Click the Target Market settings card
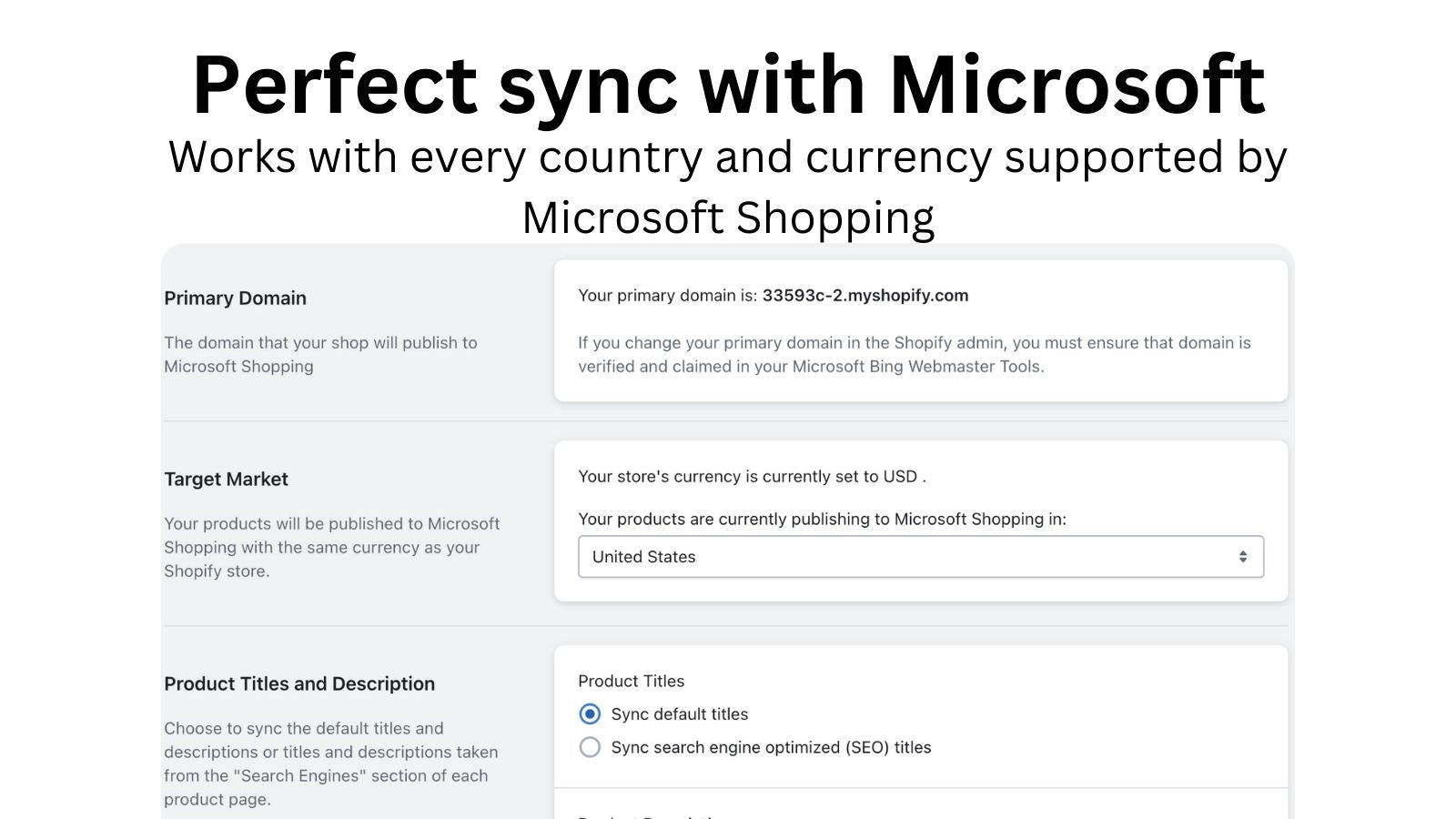Viewport: 1456px width, 819px height. click(x=920, y=519)
